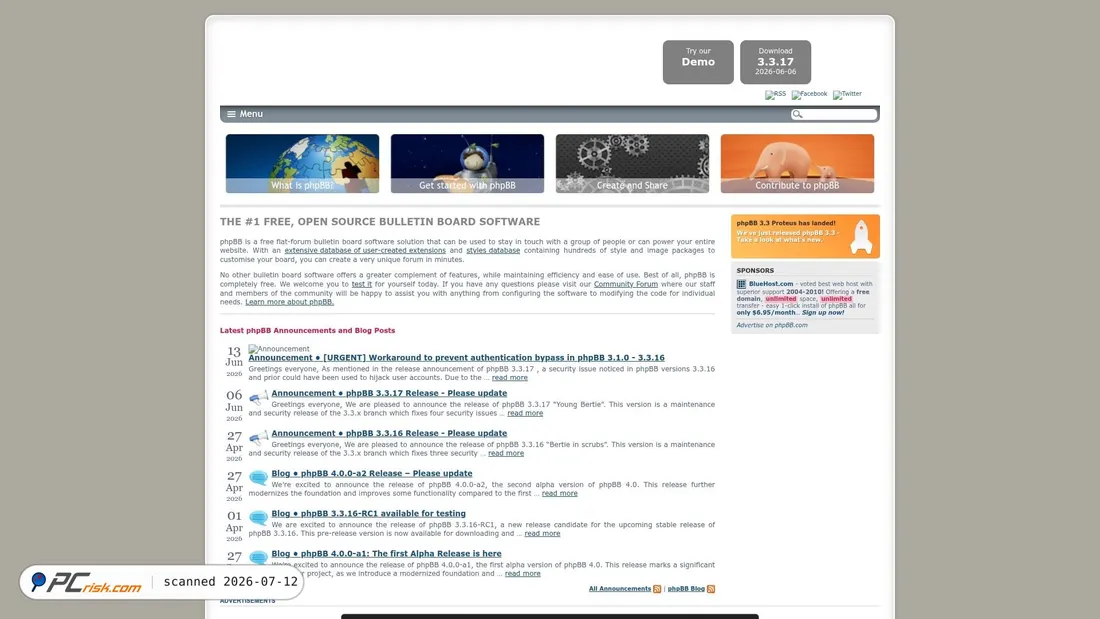Click read more on 4.0.0-a2 Release post
This screenshot has width=1100, height=619.
tap(559, 493)
